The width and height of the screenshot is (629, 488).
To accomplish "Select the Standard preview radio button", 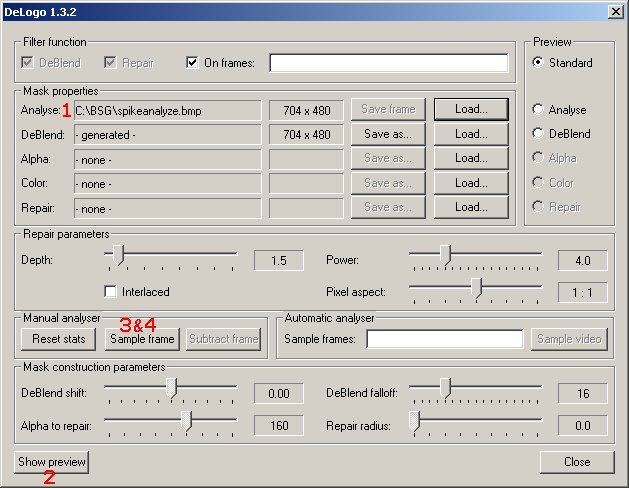I will pos(538,63).
